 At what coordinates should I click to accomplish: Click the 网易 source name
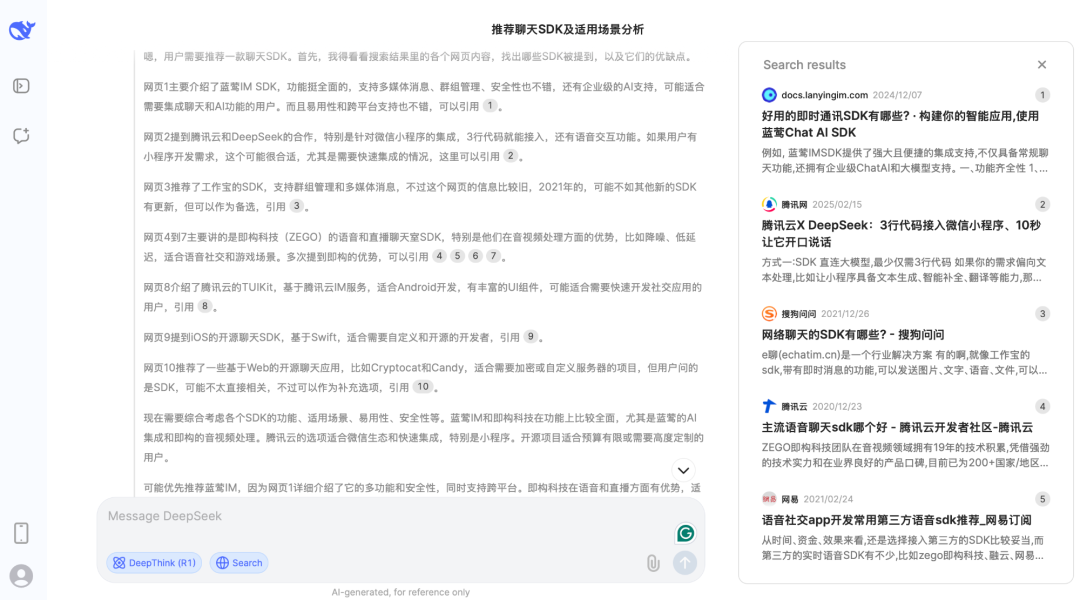[x=790, y=499]
